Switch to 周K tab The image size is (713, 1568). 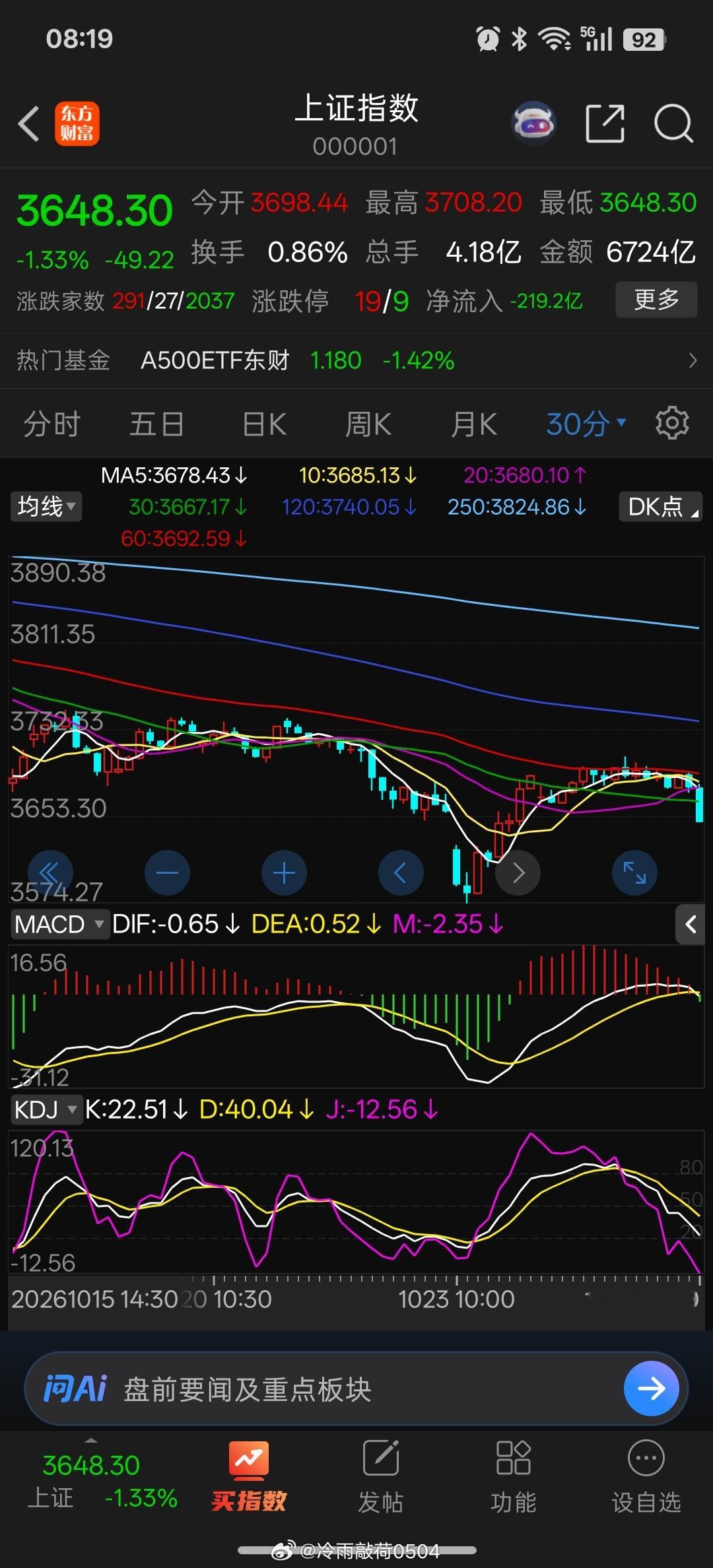[x=368, y=424]
